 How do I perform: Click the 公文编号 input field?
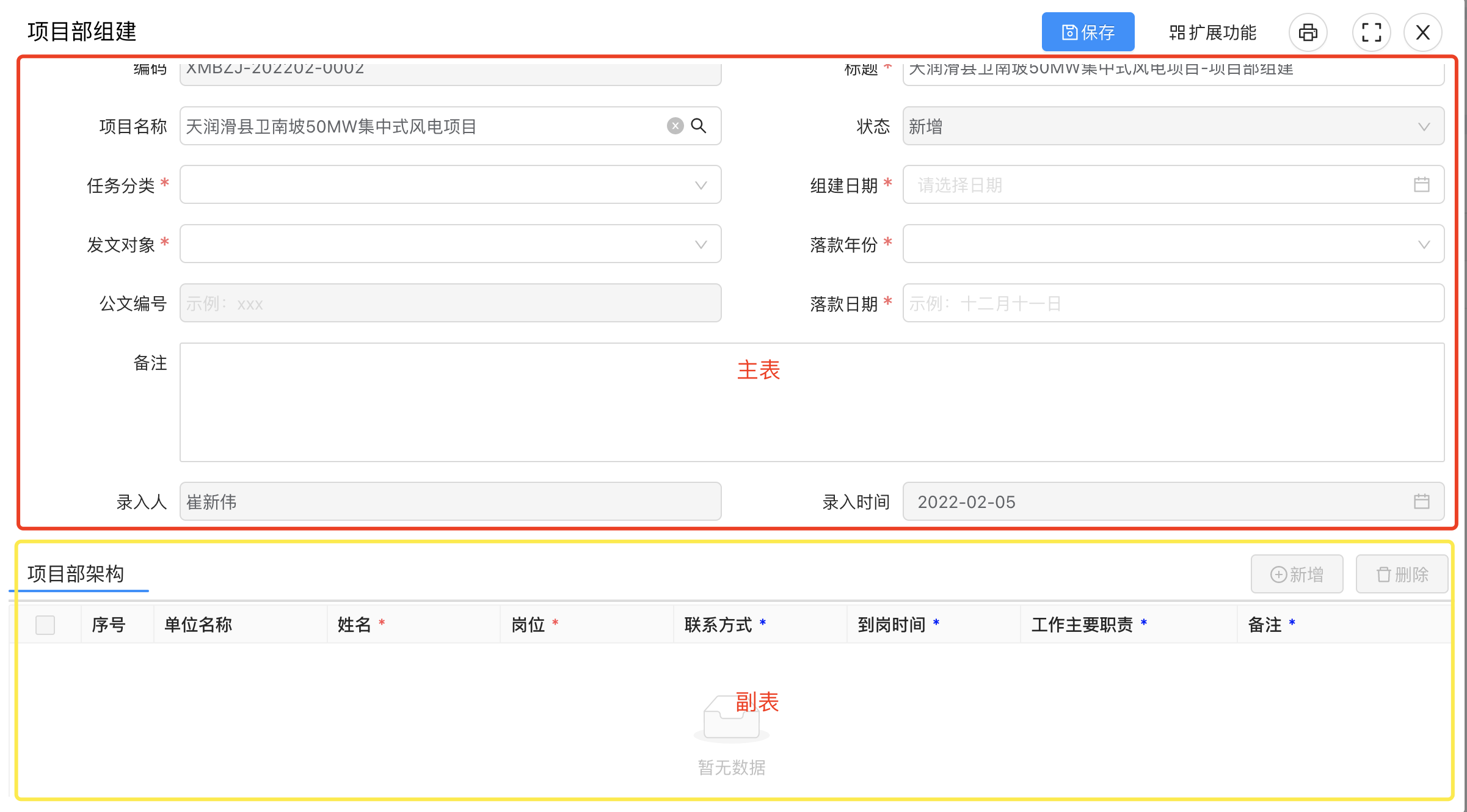[450, 303]
